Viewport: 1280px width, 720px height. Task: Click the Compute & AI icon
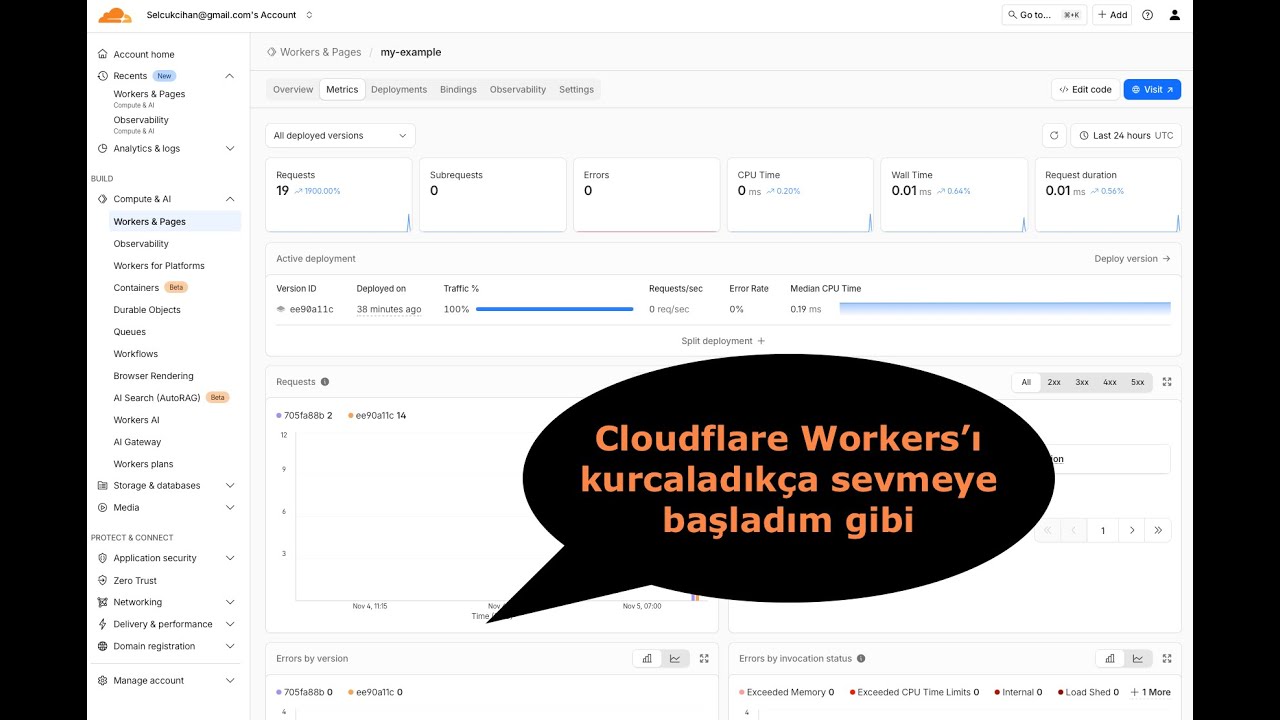(x=103, y=199)
